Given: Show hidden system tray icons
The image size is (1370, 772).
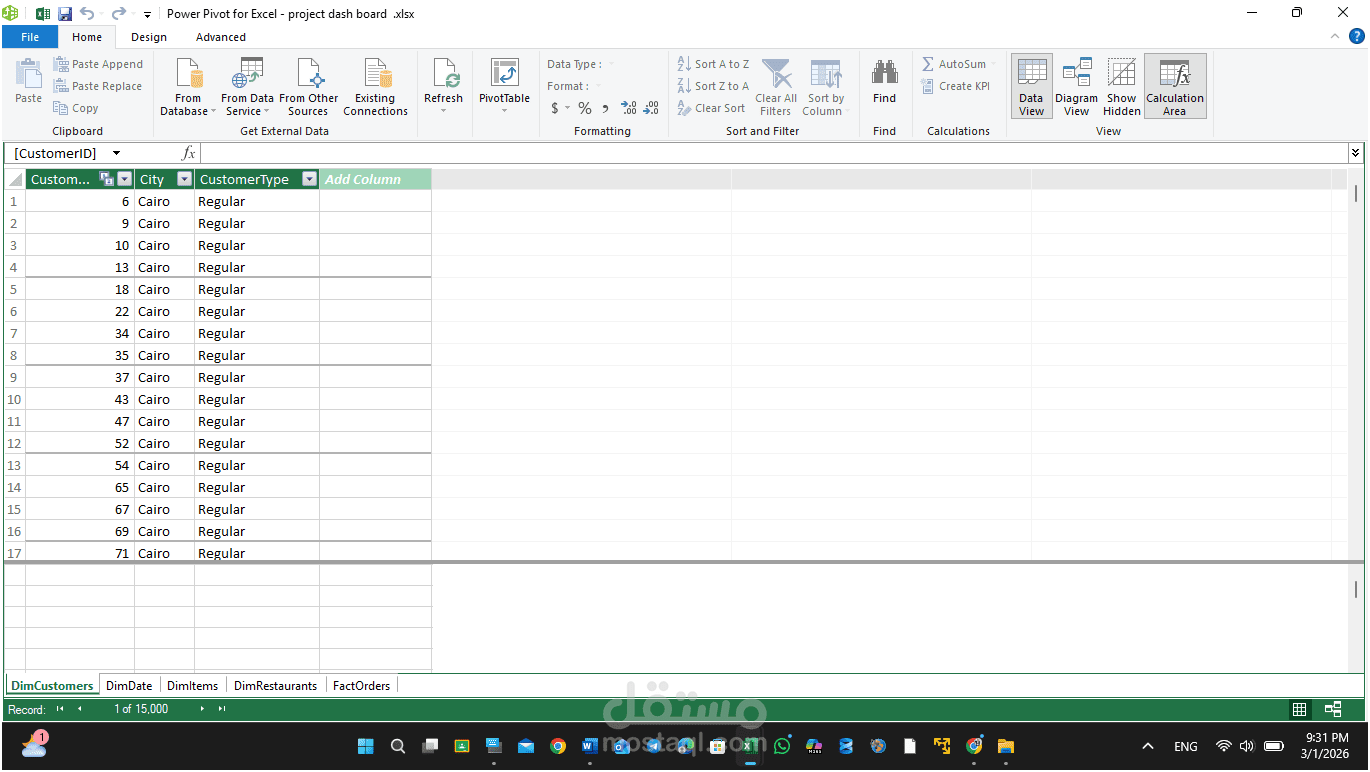Looking at the screenshot, I should tap(1148, 746).
